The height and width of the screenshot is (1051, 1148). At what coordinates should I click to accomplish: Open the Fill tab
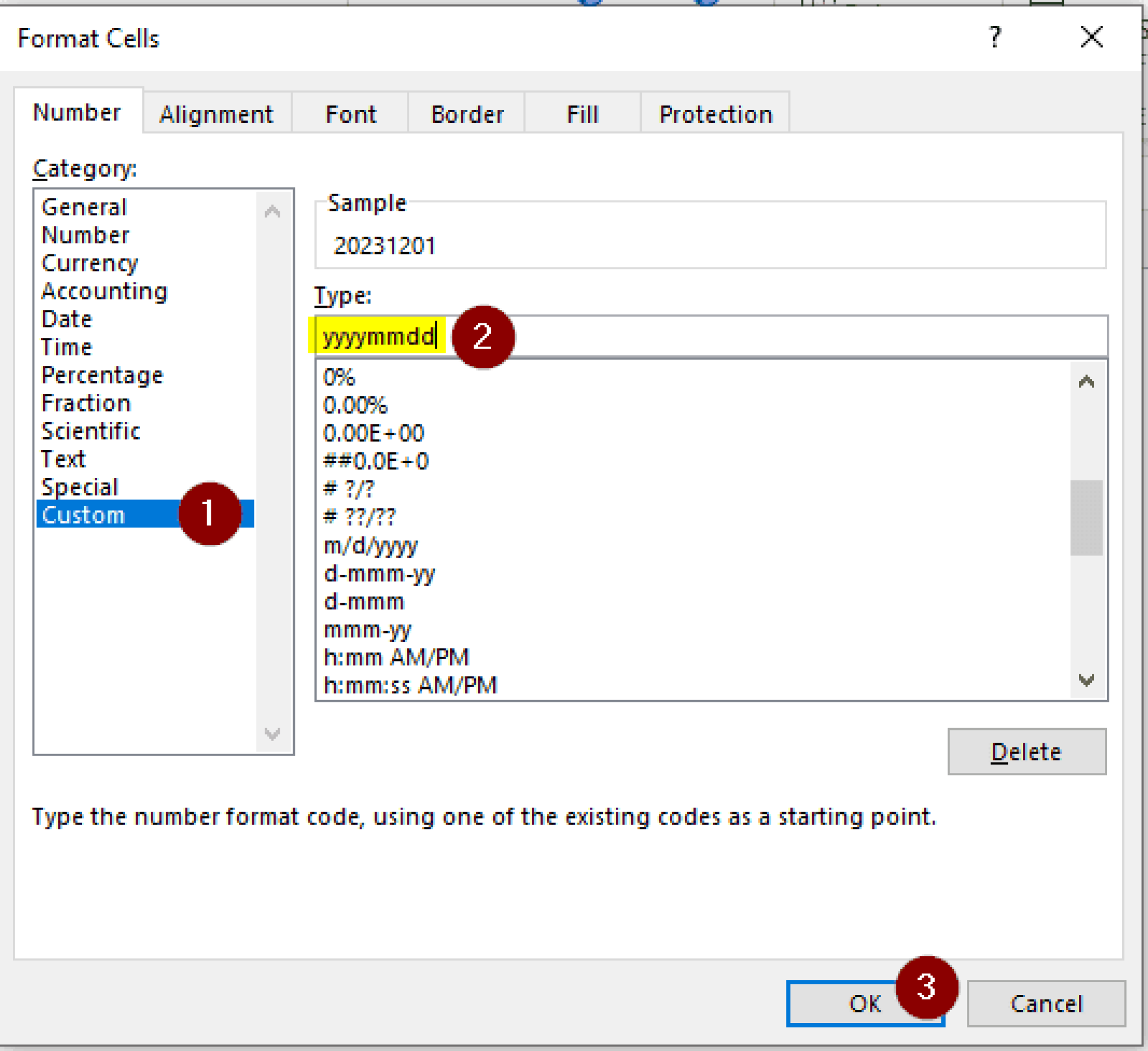[x=582, y=114]
